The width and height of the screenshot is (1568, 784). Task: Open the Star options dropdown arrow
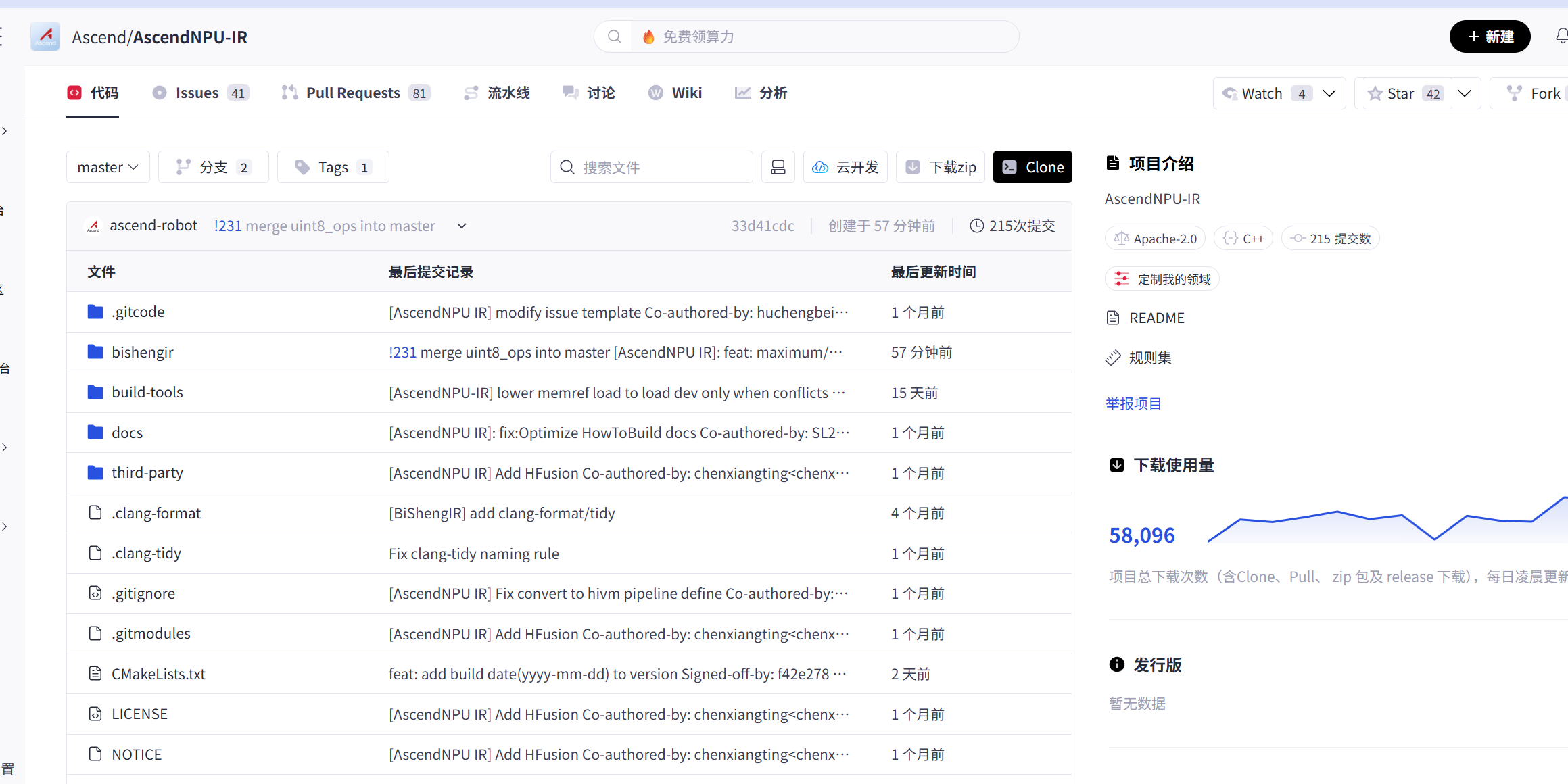point(1465,93)
